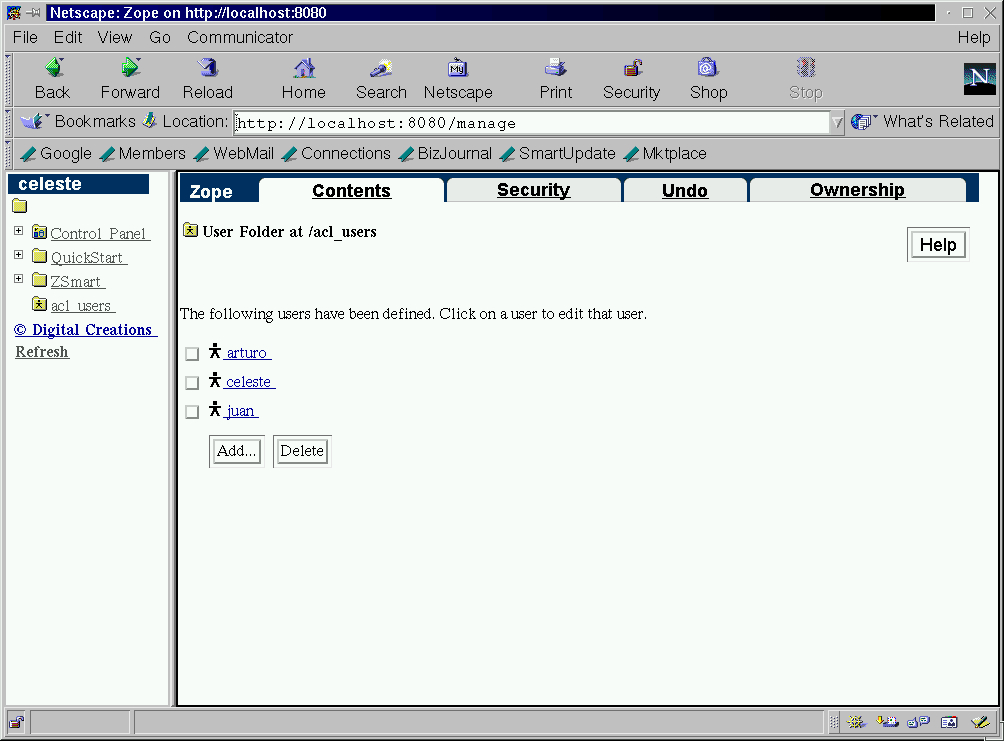The width and height of the screenshot is (1004, 741).
Task: Open the SmartUpdate personal toolbar bookmark
Action: (557, 154)
